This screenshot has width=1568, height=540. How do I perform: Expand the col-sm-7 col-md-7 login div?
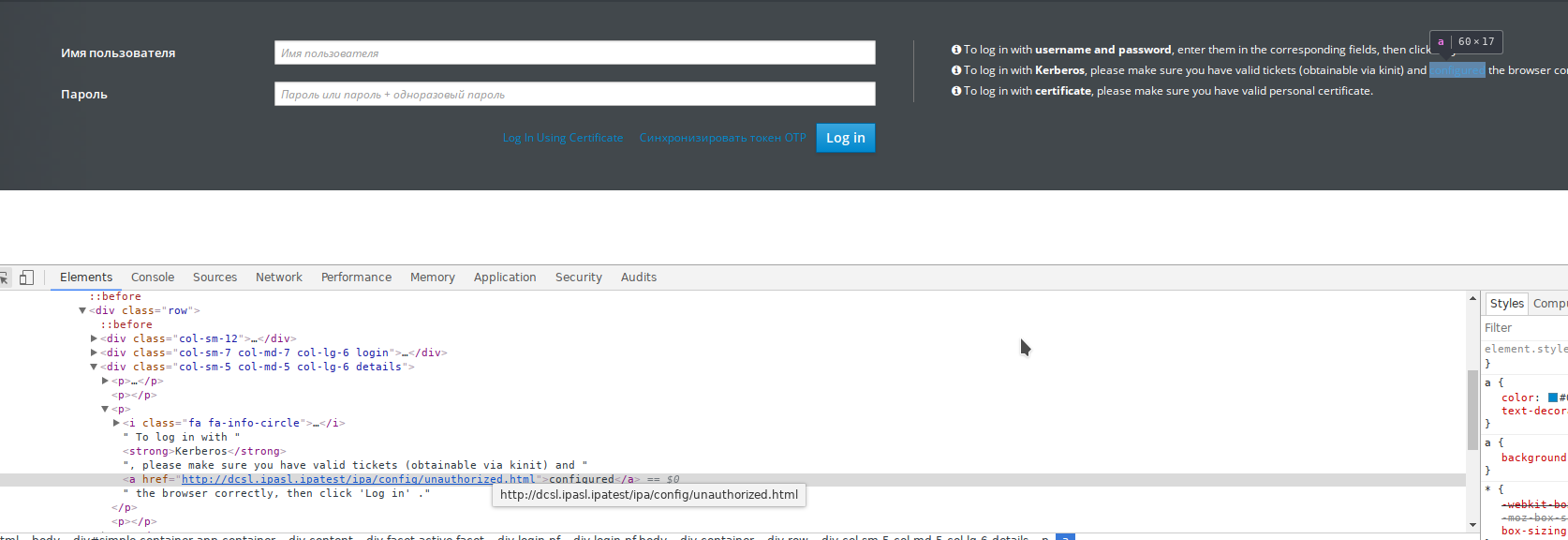pos(94,352)
